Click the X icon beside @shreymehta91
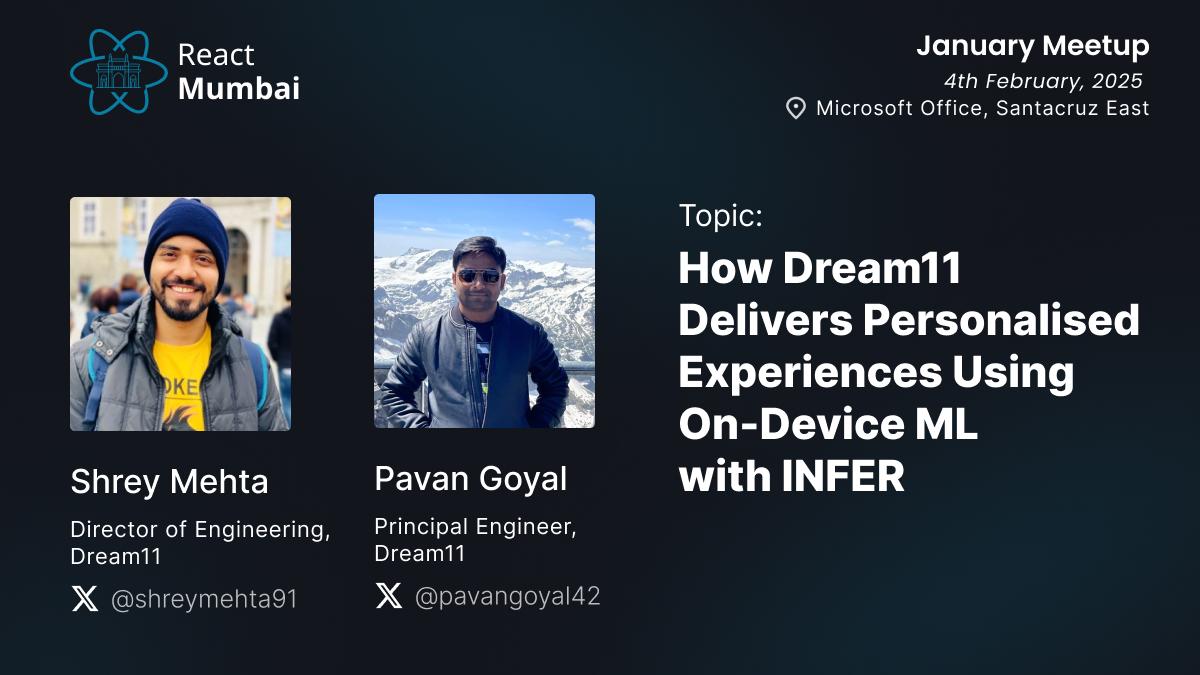 [x=85, y=599]
